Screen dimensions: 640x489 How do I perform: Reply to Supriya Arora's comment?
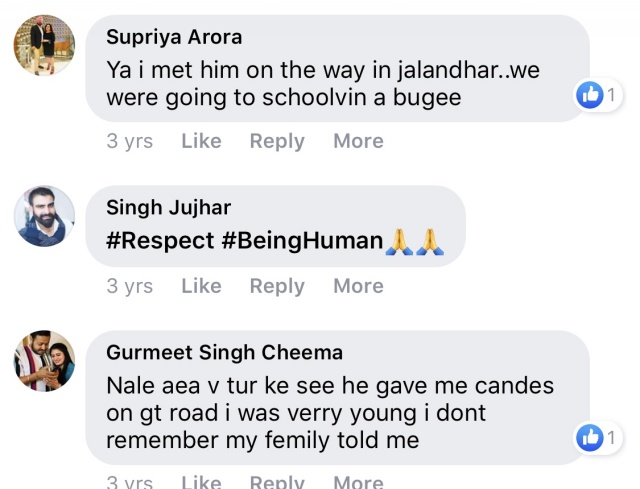click(x=277, y=141)
